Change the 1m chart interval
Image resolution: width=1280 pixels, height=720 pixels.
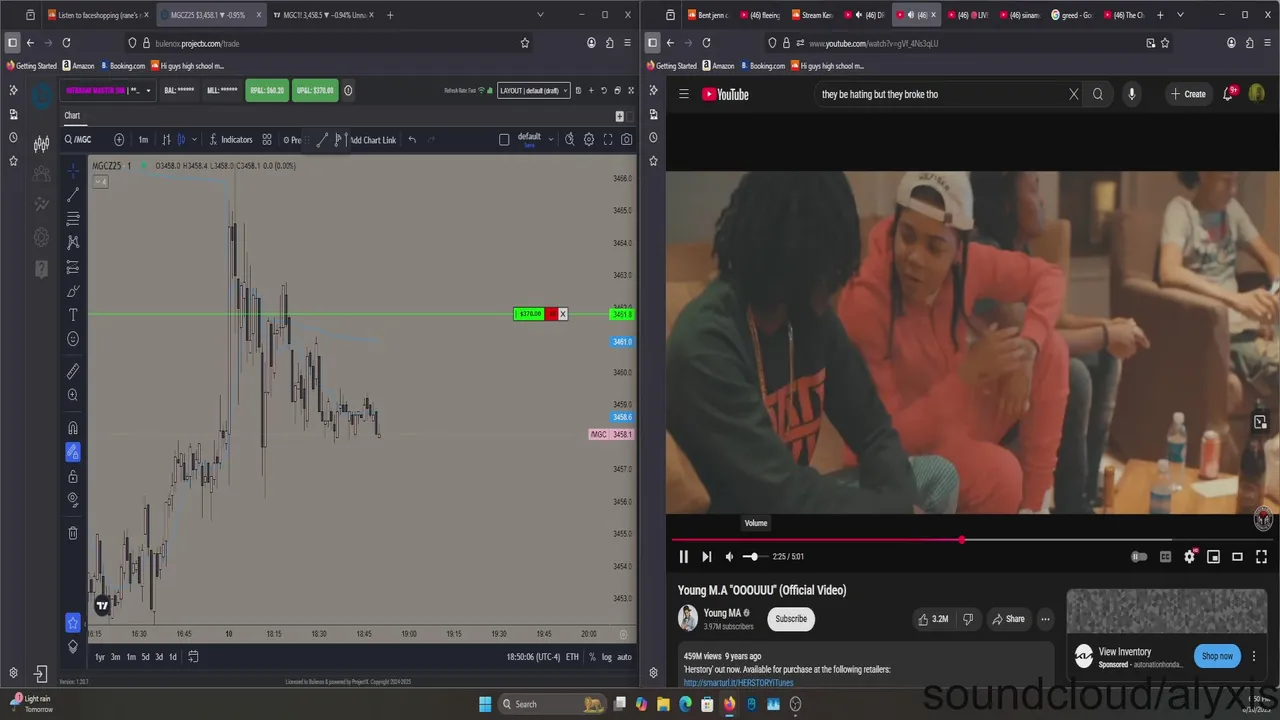(143, 139)
